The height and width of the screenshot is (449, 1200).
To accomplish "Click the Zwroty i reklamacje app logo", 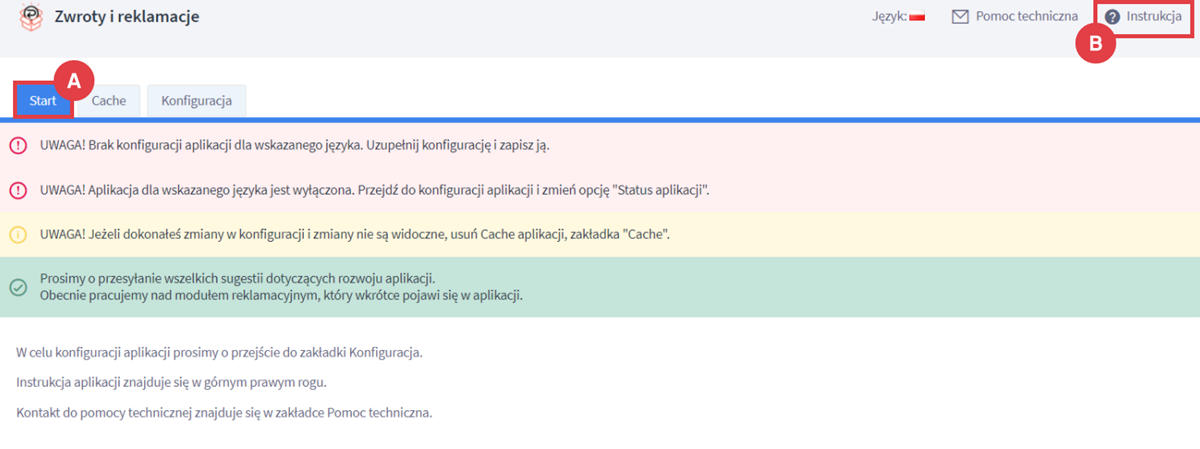I will coord(32,17).
